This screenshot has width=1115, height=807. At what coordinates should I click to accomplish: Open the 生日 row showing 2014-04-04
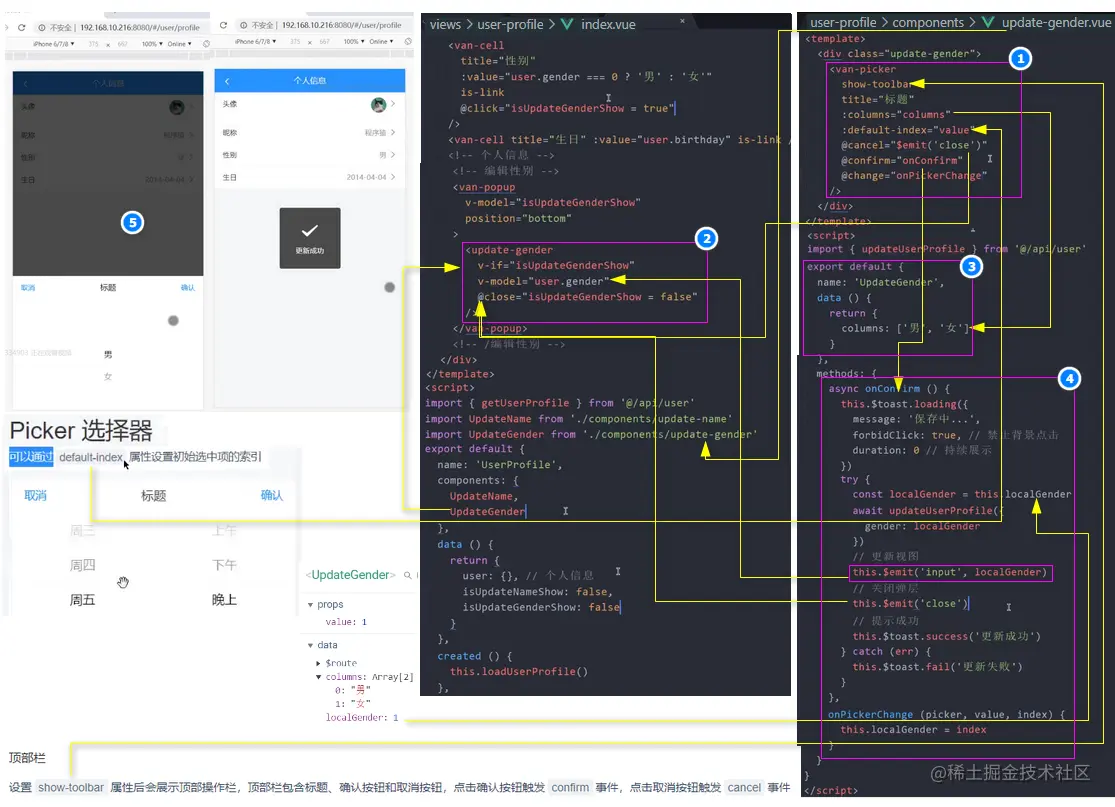310,177
